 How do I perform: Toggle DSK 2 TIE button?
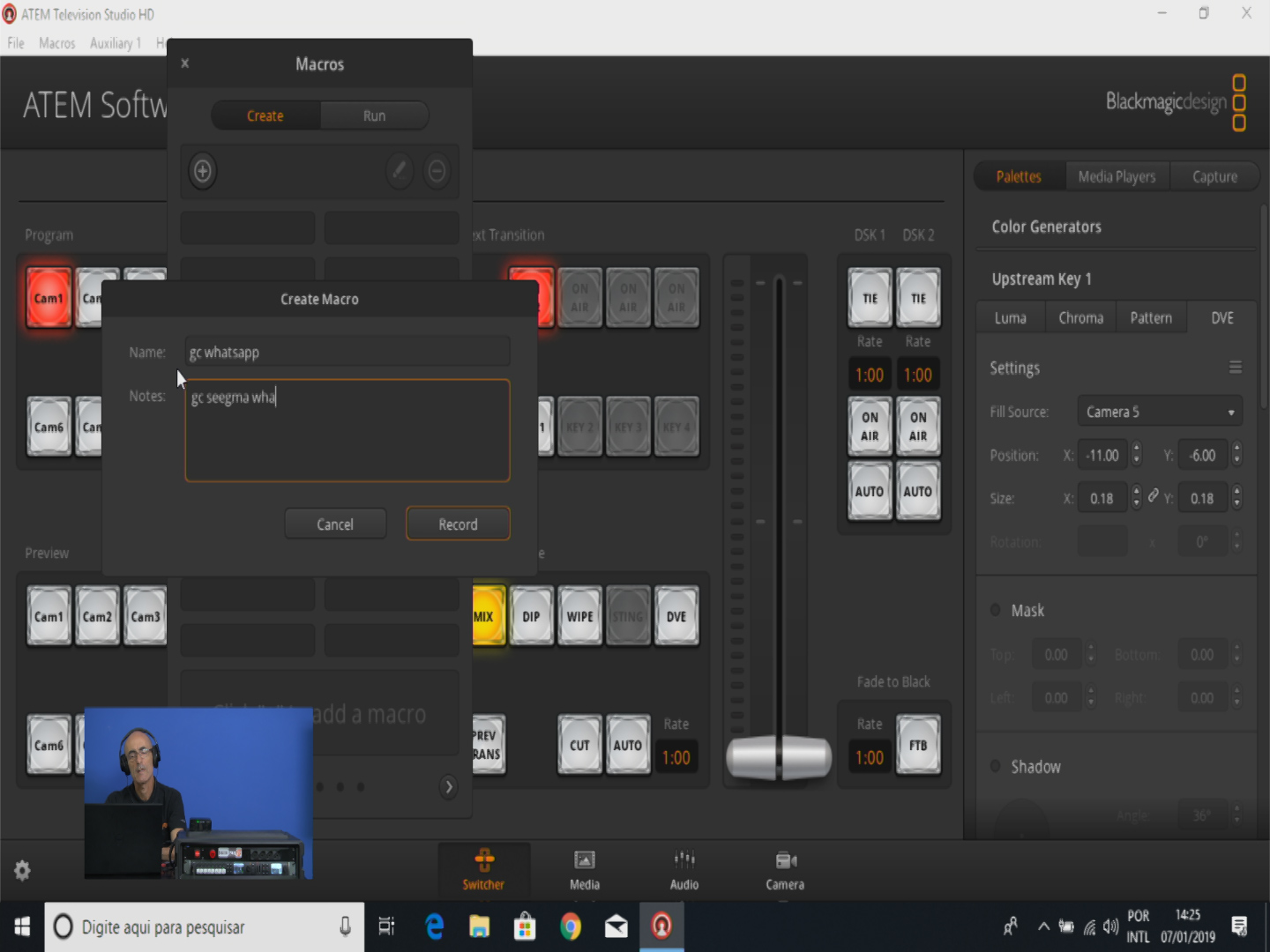[x=918, y=298]
